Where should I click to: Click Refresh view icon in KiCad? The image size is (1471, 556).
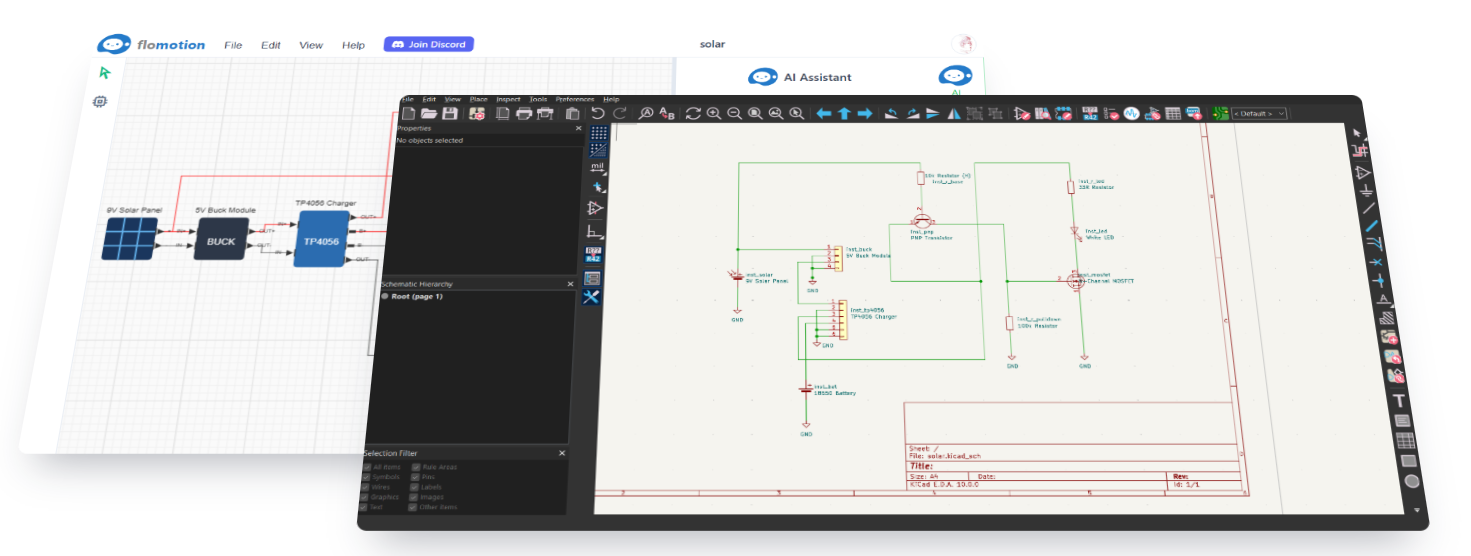pyautogui.click(x=693, y=114)
